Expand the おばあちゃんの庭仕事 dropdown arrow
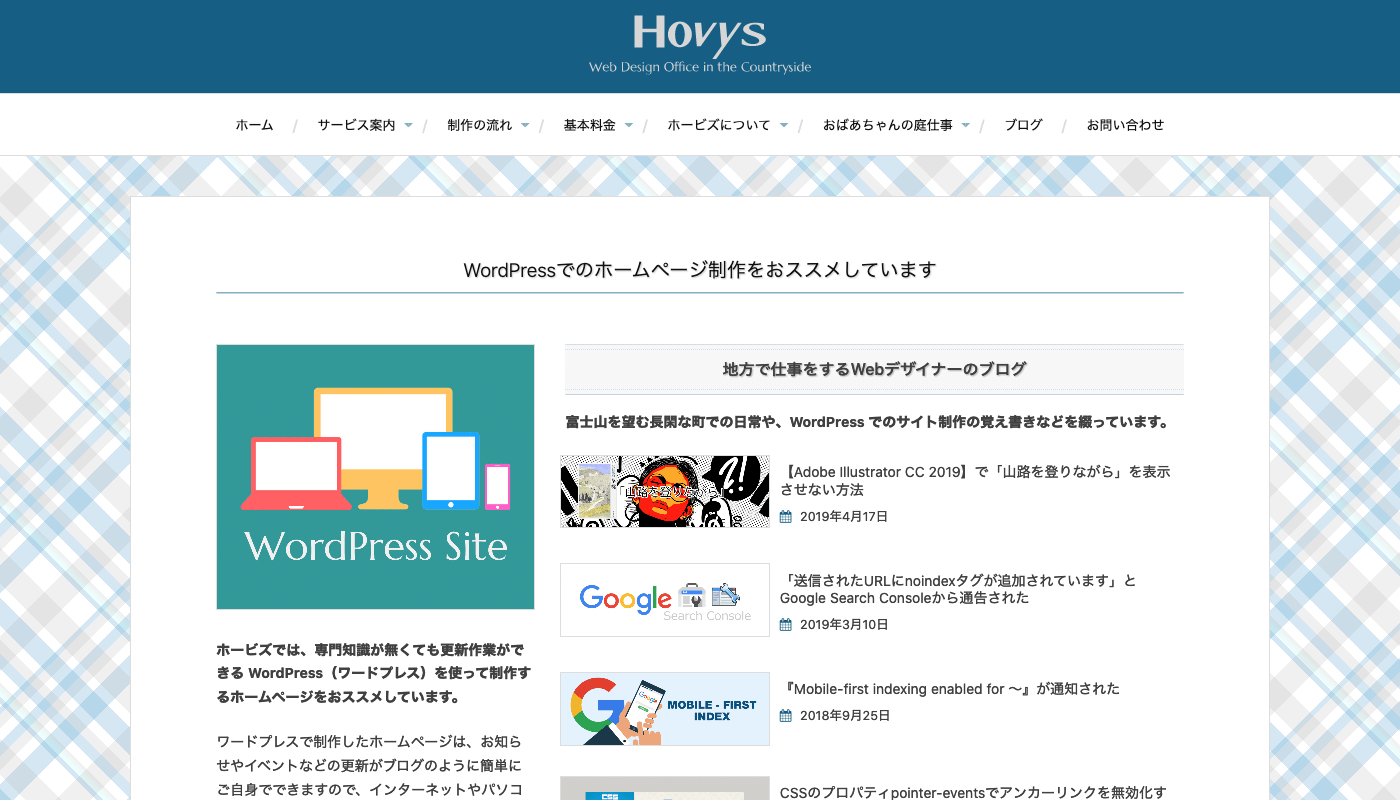This screenshot has width=1400, height=800. (x=966, y=126)
